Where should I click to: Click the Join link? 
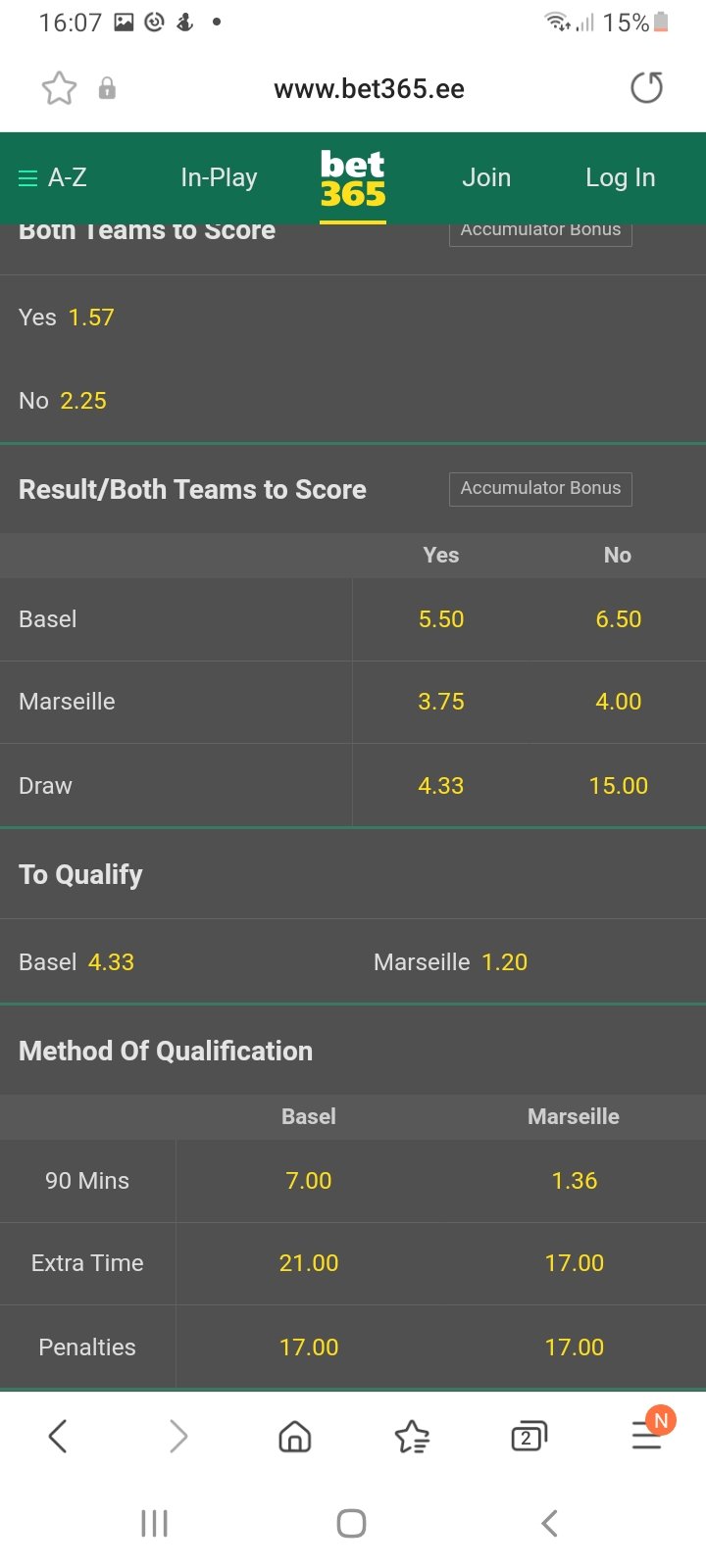[x=486, y=177]
